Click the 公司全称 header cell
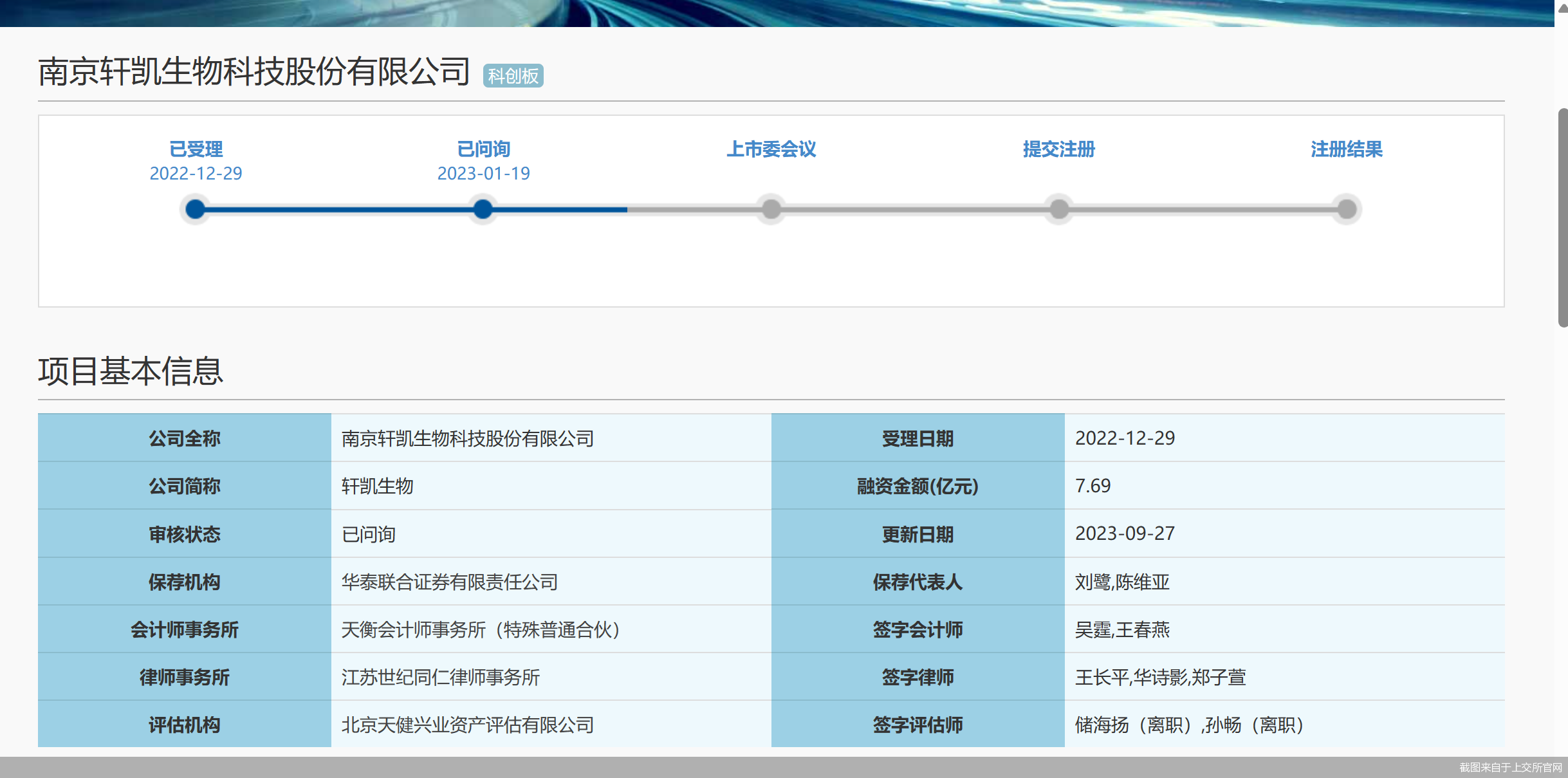The height and width of the screenshot is (778, 1568). click(185, 438)
